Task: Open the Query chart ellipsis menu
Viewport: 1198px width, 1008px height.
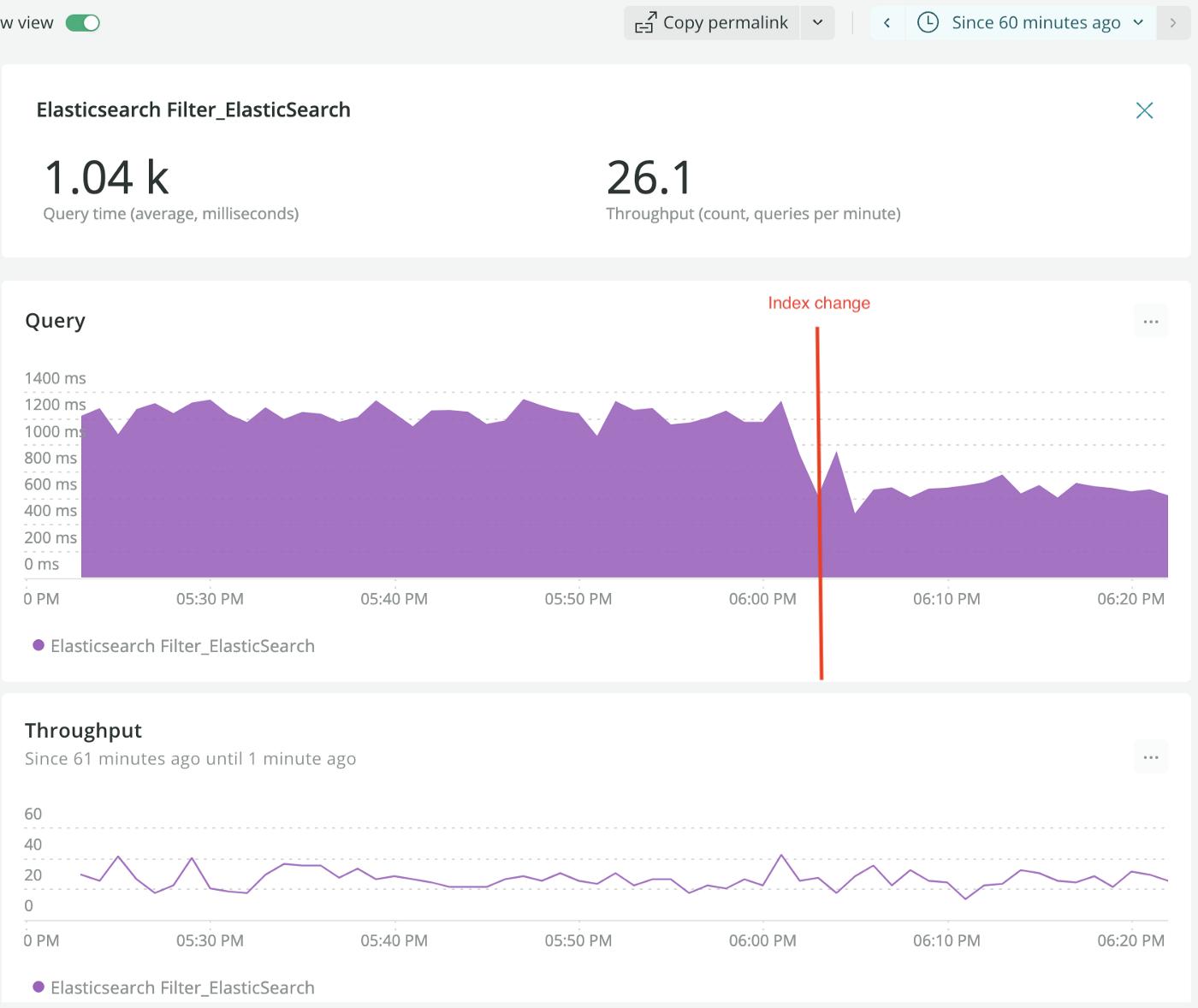Action: (x=1150, y=320)
